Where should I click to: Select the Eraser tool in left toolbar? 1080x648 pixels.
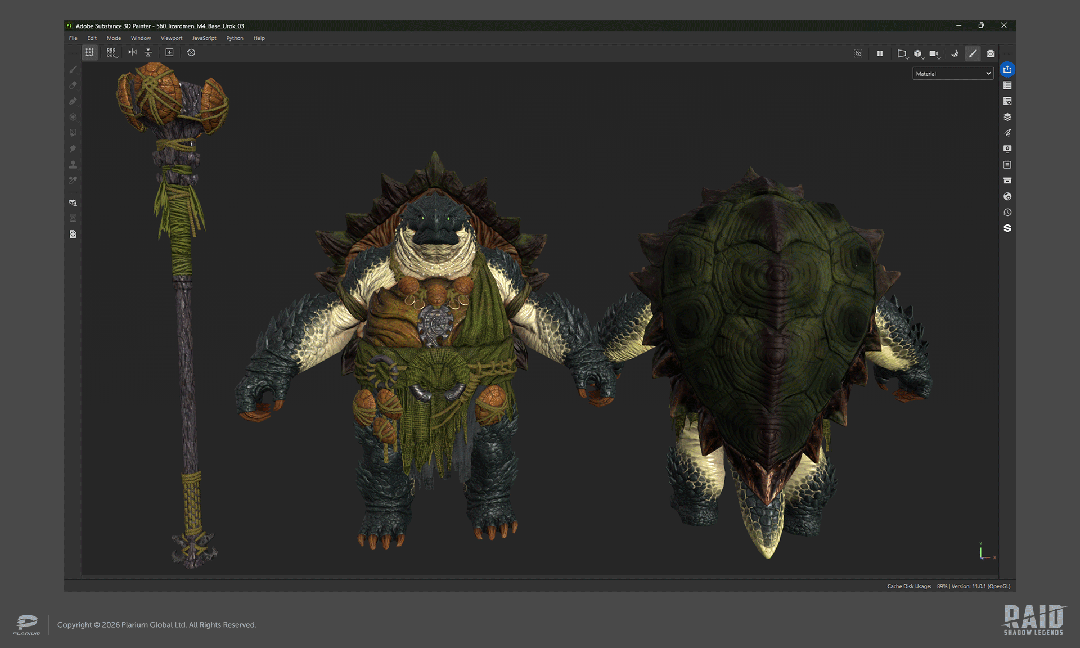pos(73,85)
